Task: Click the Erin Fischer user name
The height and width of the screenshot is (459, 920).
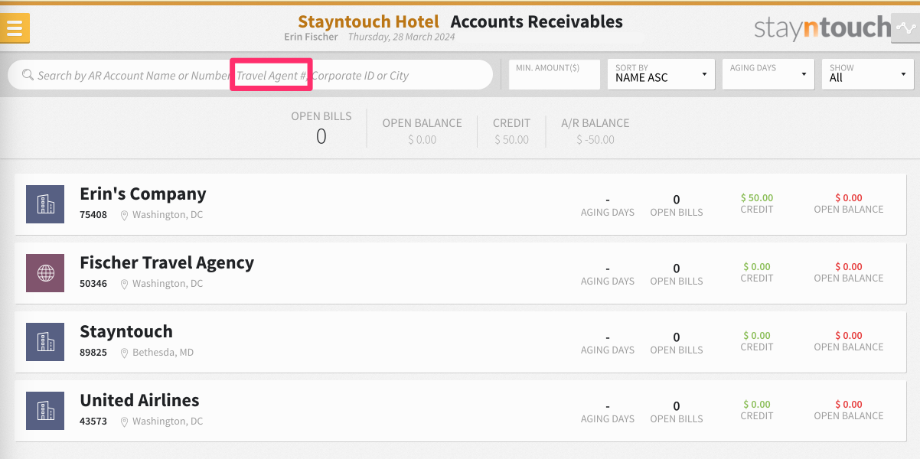Action: pyautogui.click(x=311, y=37)
